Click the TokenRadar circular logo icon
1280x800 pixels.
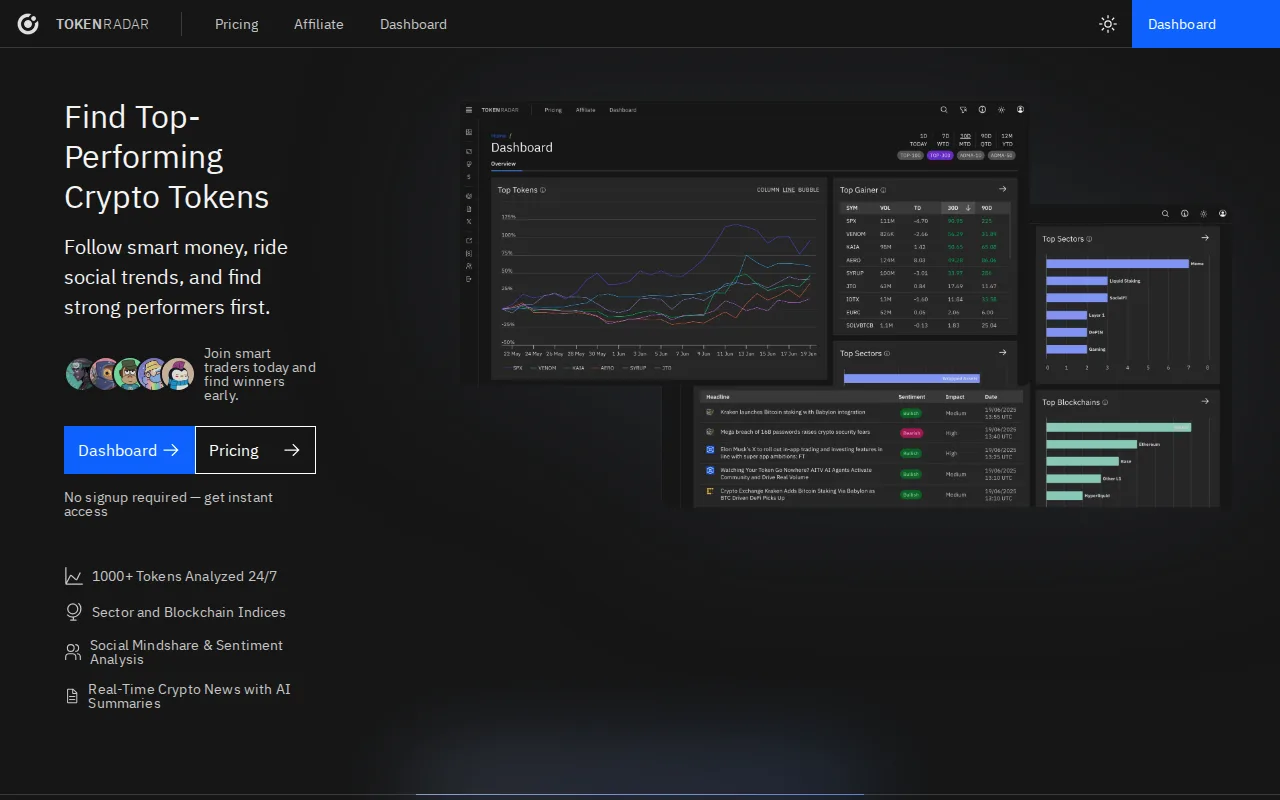coord(28,24)
